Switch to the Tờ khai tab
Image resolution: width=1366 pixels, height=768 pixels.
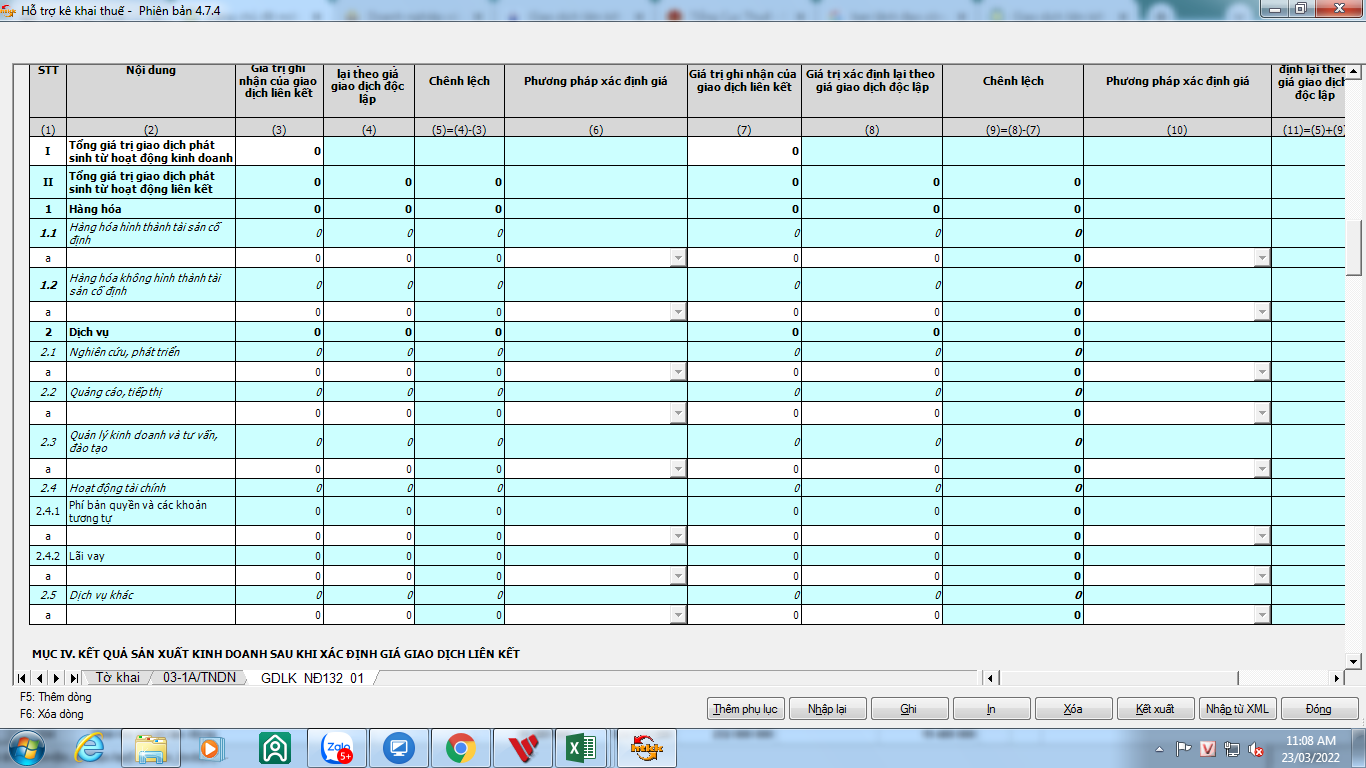[117, 678]
